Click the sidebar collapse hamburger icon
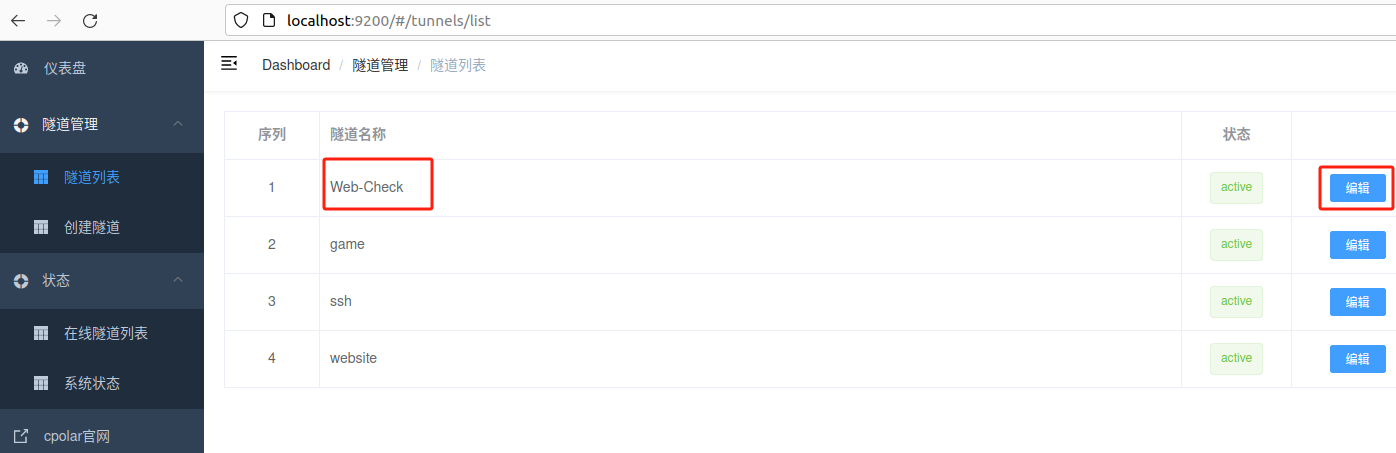This screenshot has height=453, width=1396. [x=229, y=64]
